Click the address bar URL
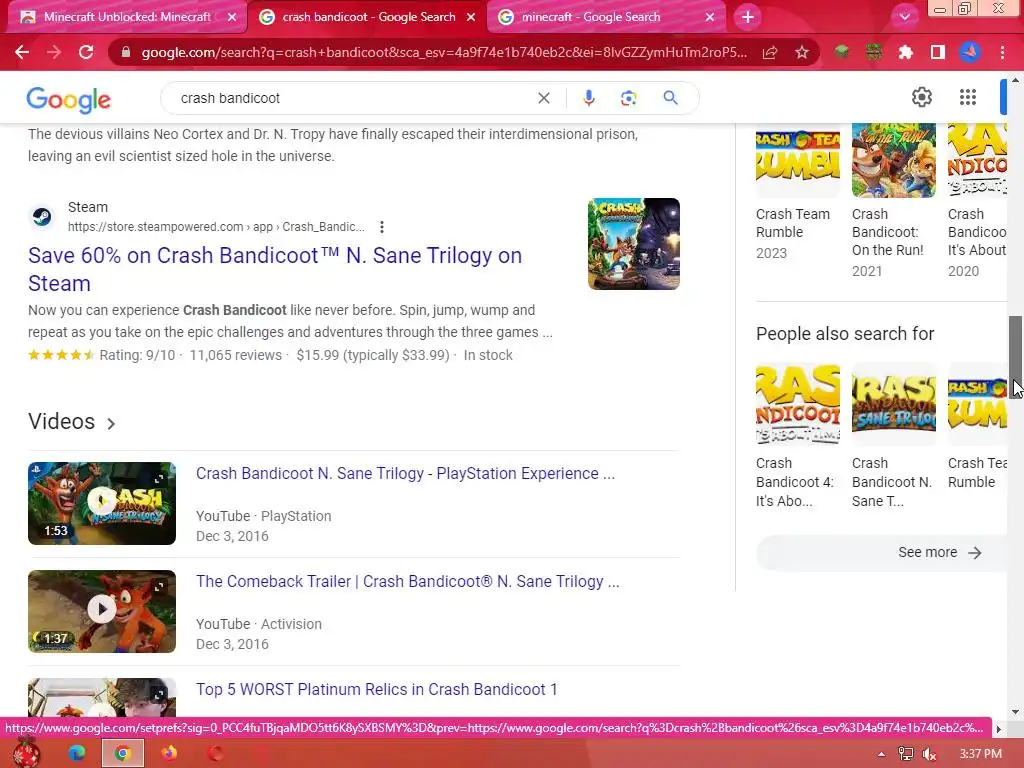The image size is (1024, 768). [444, 52]
